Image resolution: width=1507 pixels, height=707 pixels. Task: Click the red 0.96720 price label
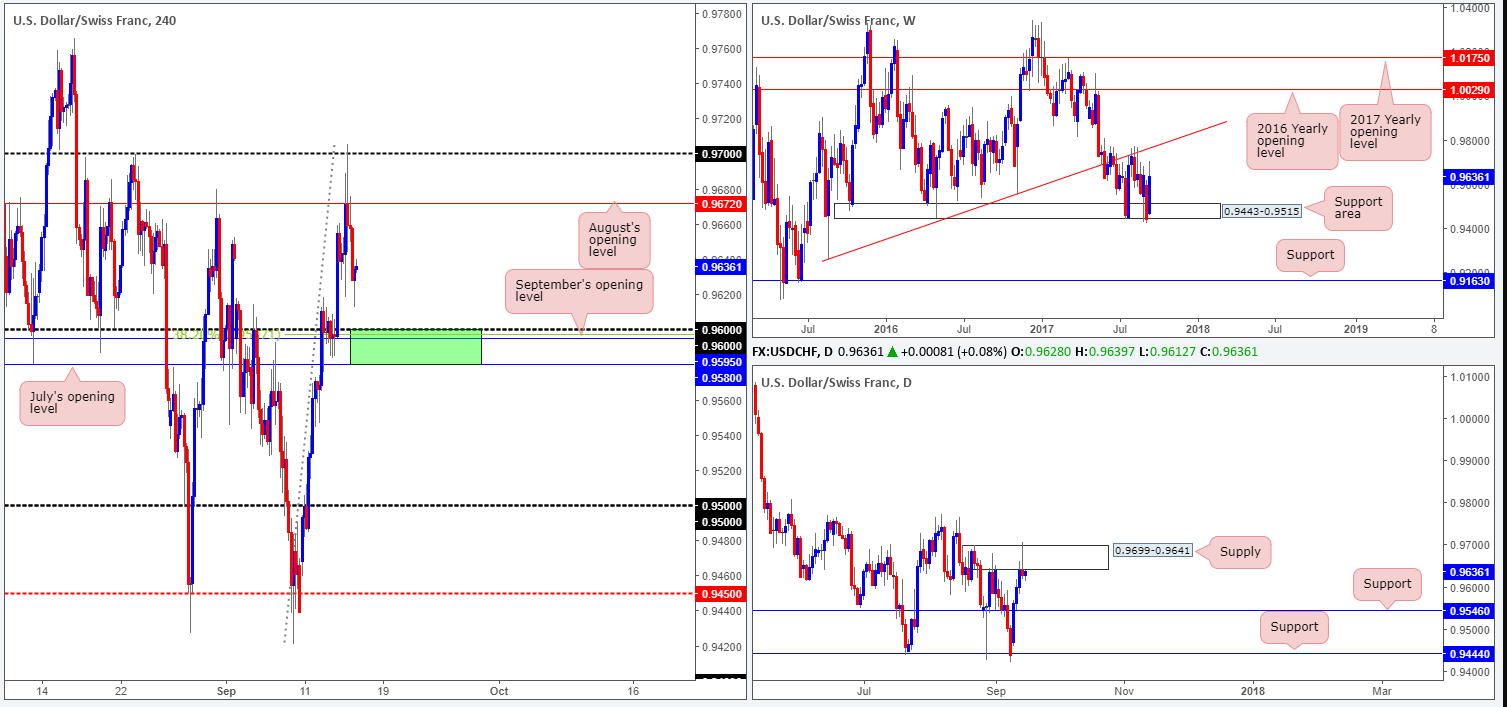point(720,203)
